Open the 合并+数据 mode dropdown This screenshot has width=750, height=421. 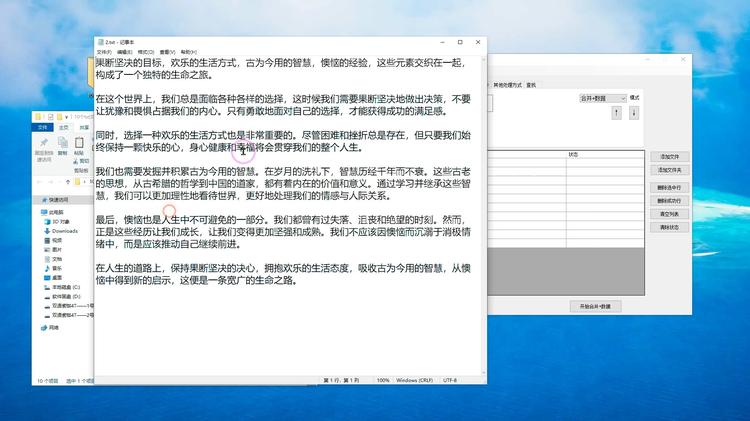(x=602, y=98)
